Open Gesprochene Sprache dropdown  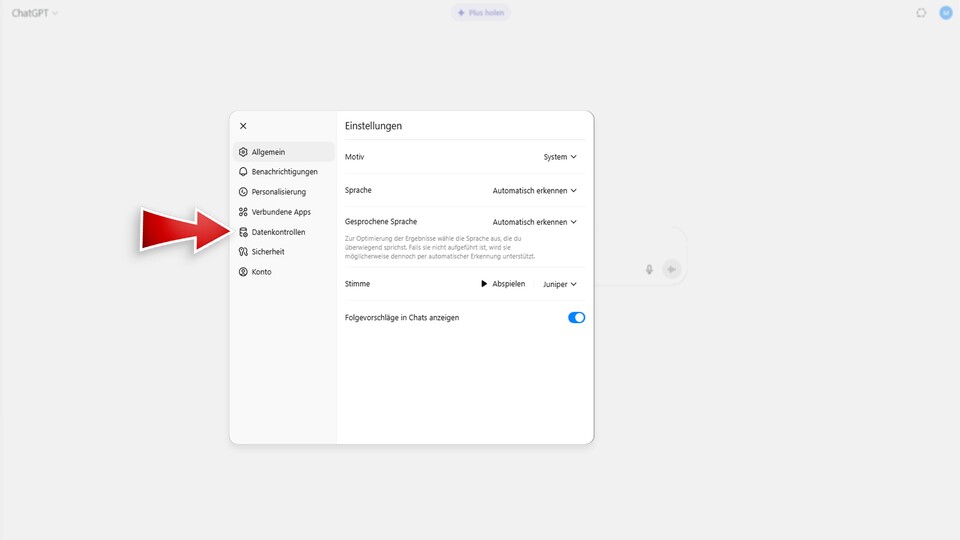pyautogui.click(x=535, y=222)
